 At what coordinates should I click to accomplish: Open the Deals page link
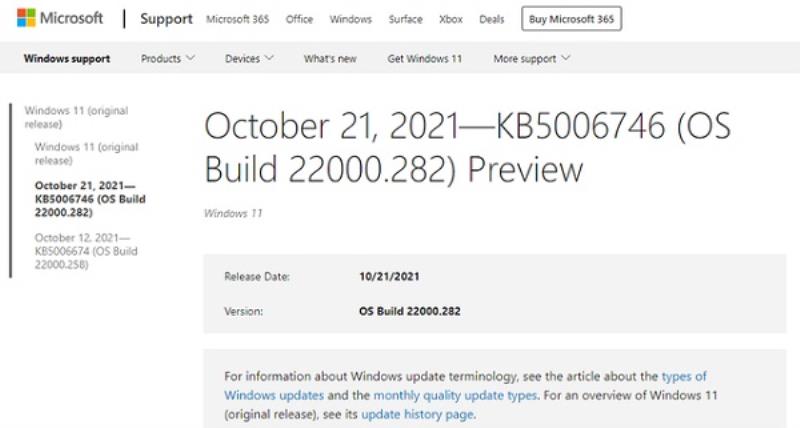(x=491, y=19)
